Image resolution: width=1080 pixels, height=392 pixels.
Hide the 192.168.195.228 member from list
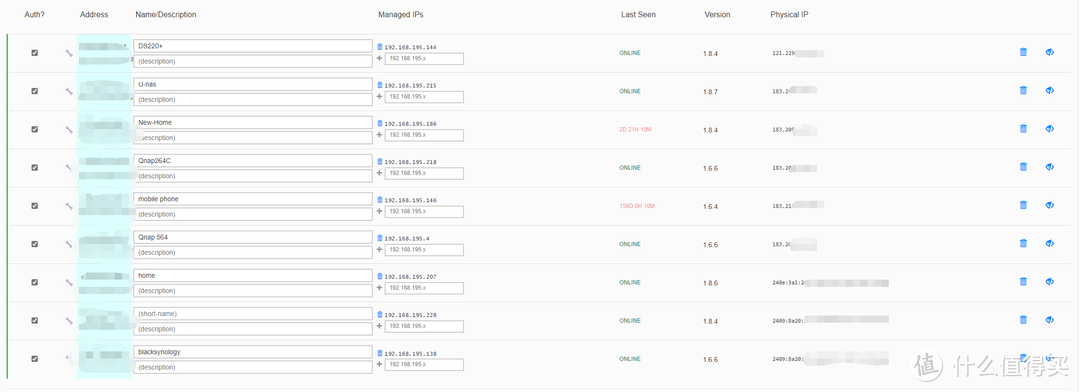click(1050, 320)
